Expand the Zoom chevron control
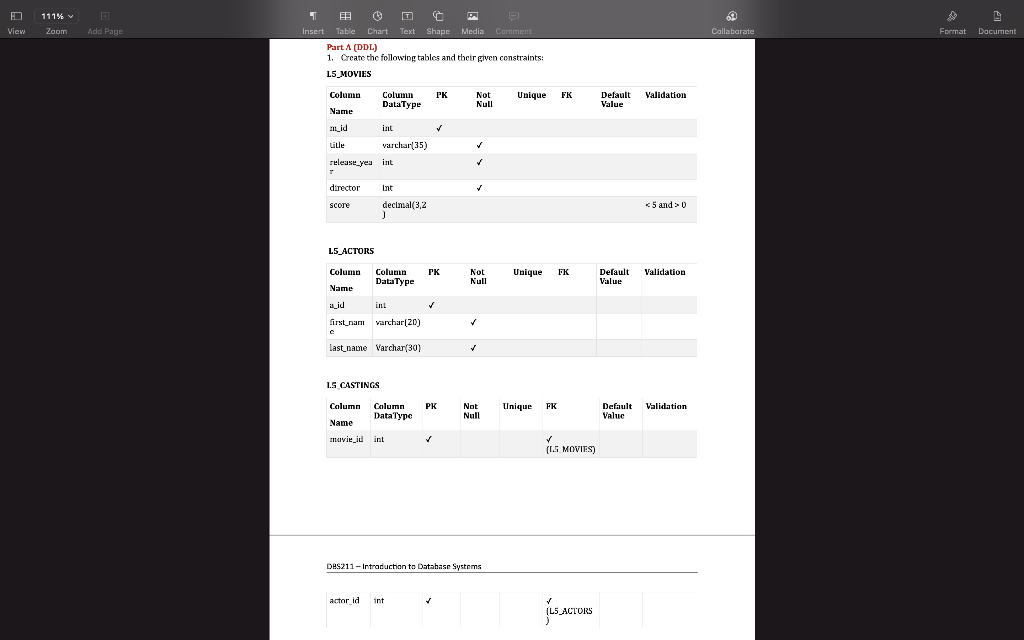The image size is (1024, 640). point(70,16)
